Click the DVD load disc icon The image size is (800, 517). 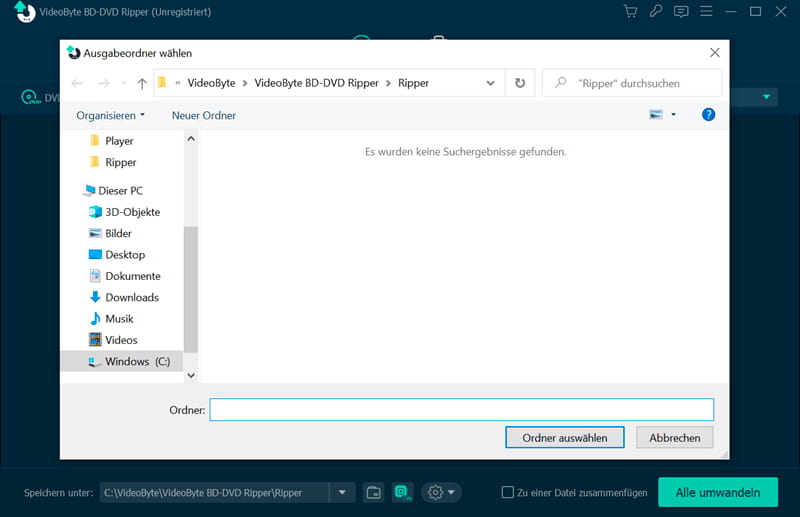[31, 97]
